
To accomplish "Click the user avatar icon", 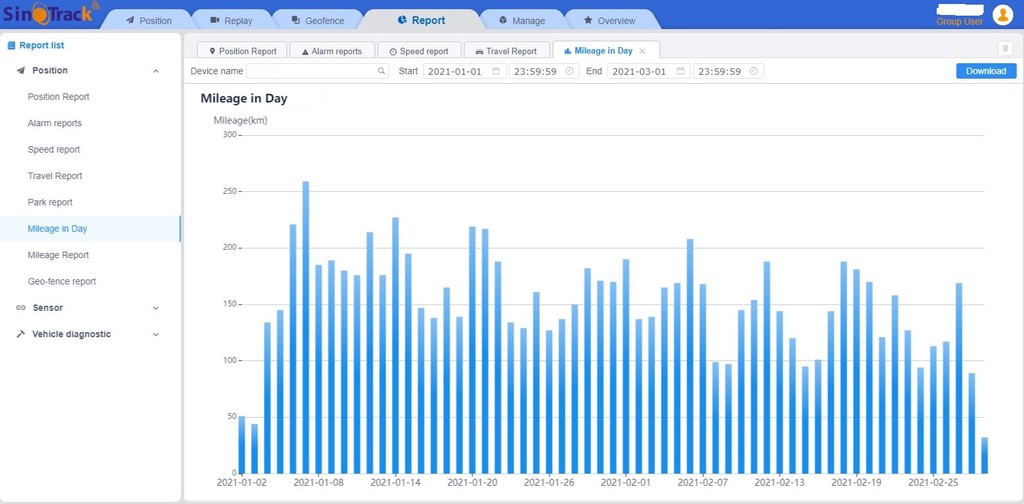I will (1002, 14).
